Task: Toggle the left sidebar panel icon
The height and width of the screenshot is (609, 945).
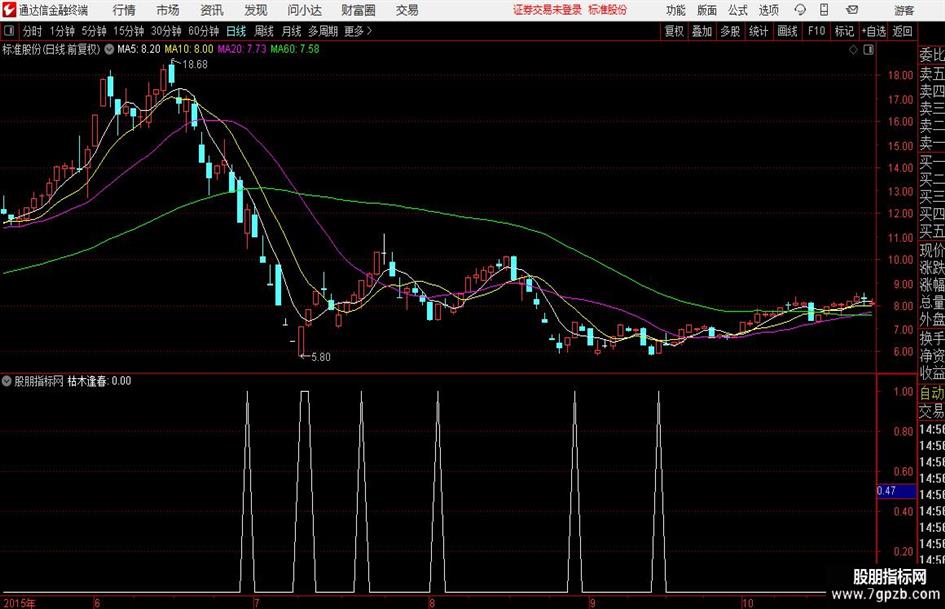Action: pos(8,31)
